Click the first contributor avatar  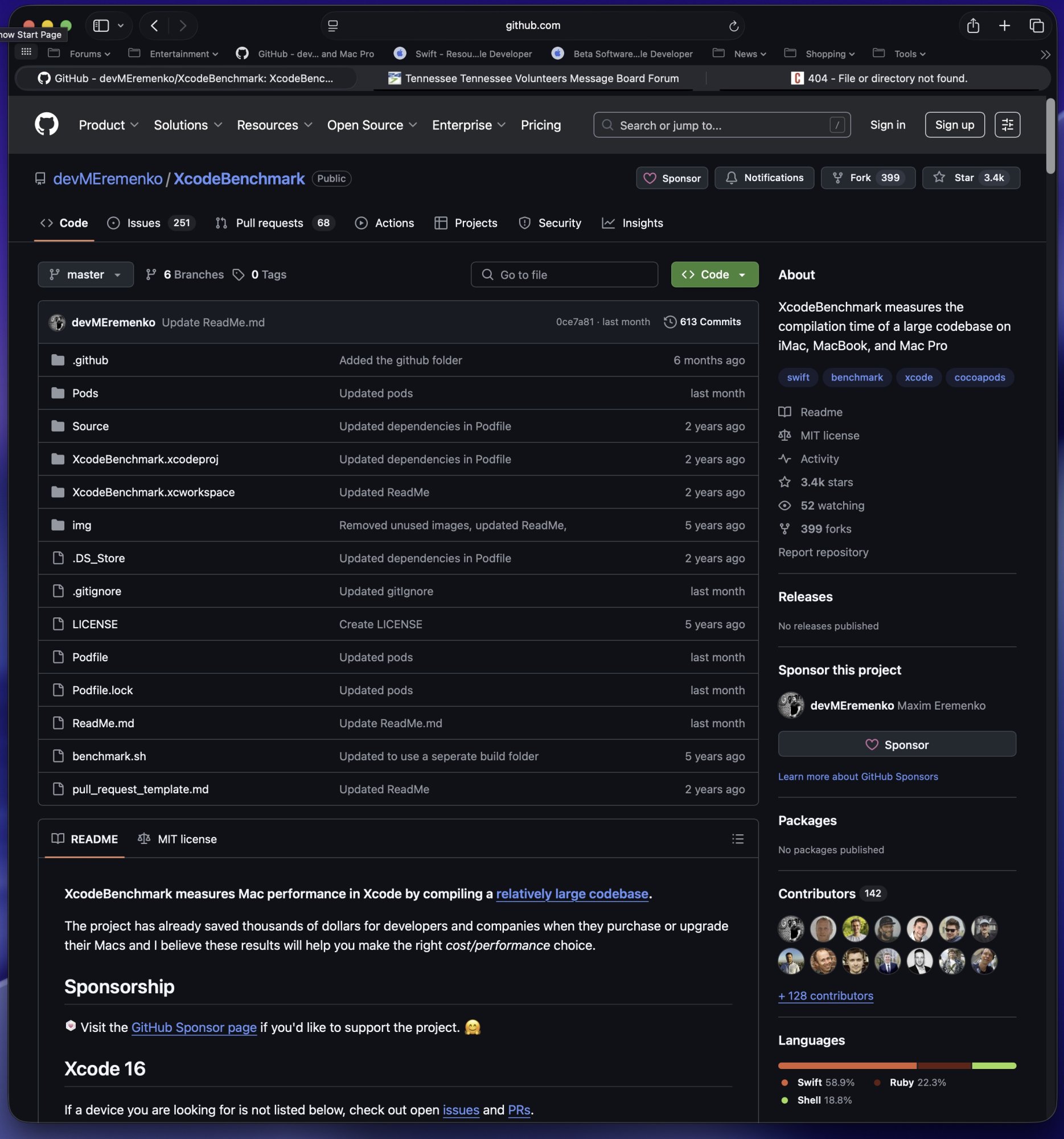point(790,929)
